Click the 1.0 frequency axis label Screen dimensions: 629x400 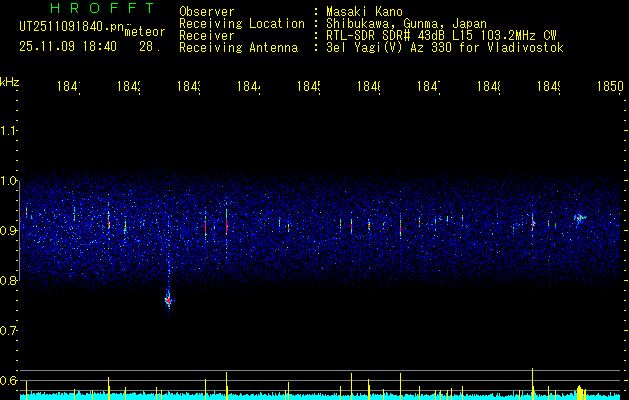pyautogui.click(x=8, y=181)
